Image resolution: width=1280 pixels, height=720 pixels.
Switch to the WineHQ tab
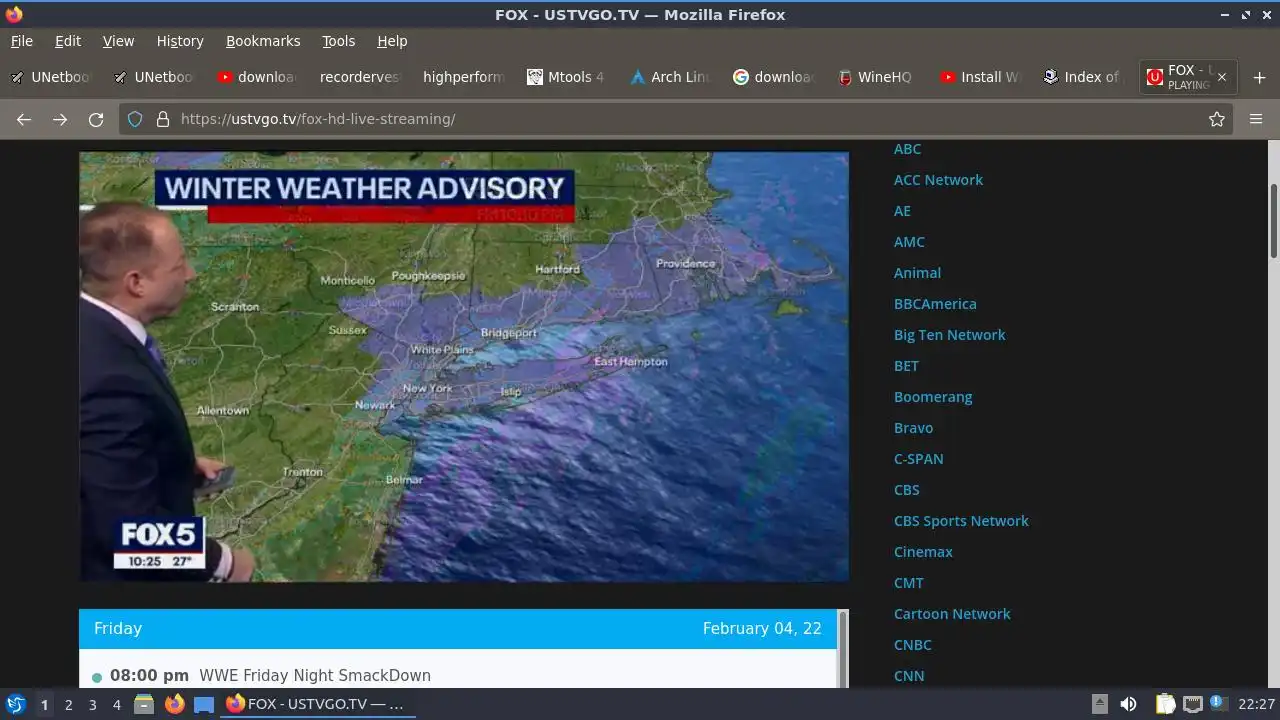click(875, 77)
